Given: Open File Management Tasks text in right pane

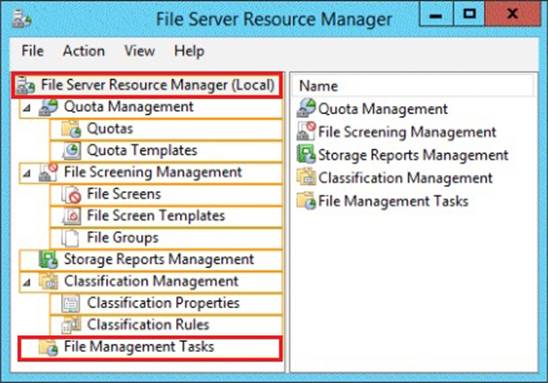Looking at the screenshot, I should pyautogui.click(x=393, y=201).
